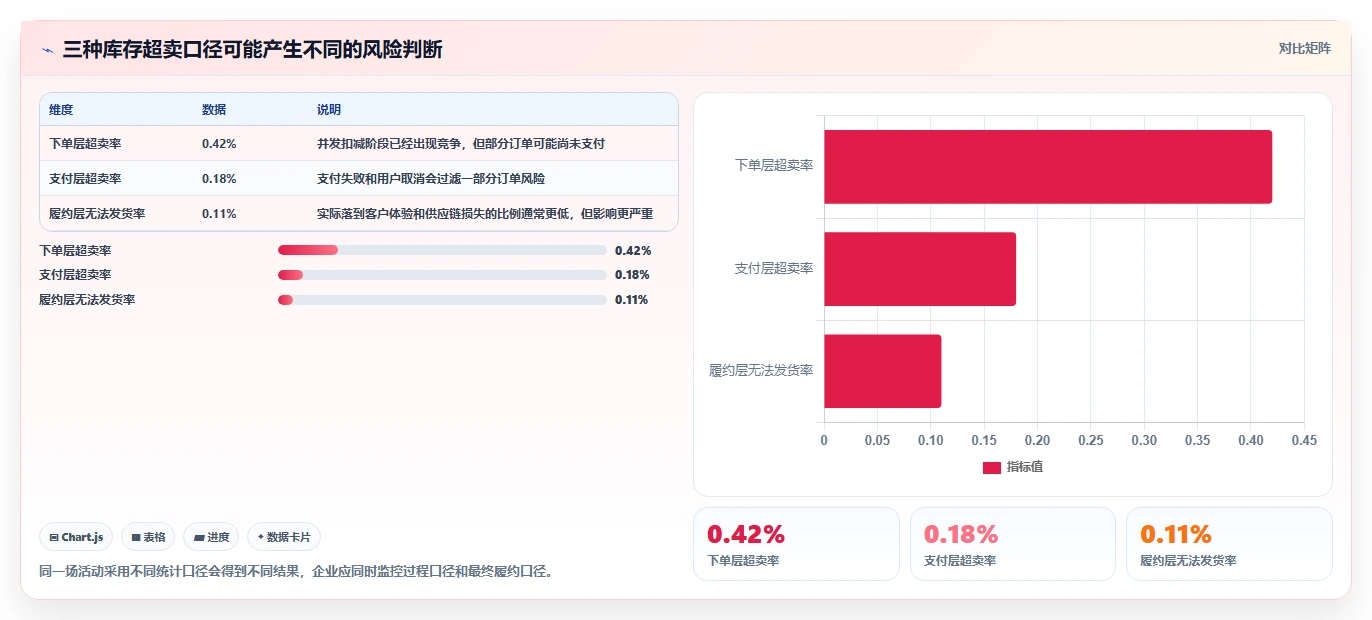Click the 0.11% progress value label
Image resolution: width=1372 pixels, height=620 pixels.
632,300
